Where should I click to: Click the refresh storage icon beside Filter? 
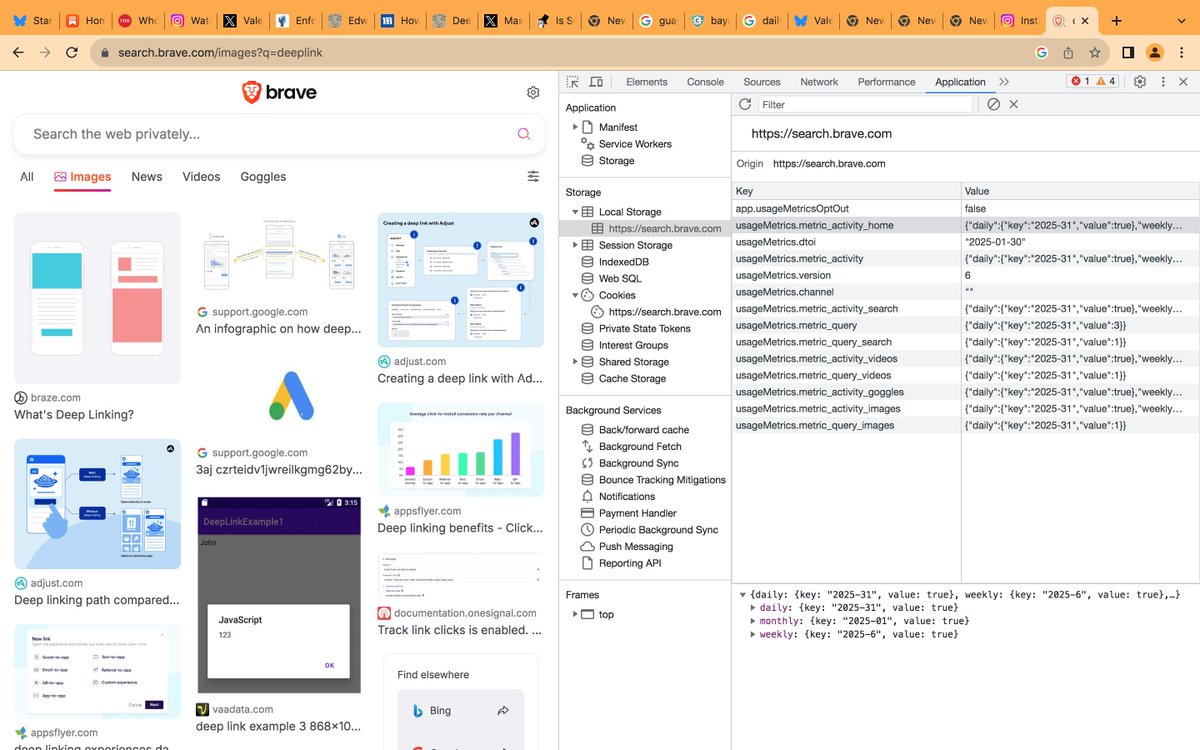tap(745, 104)
